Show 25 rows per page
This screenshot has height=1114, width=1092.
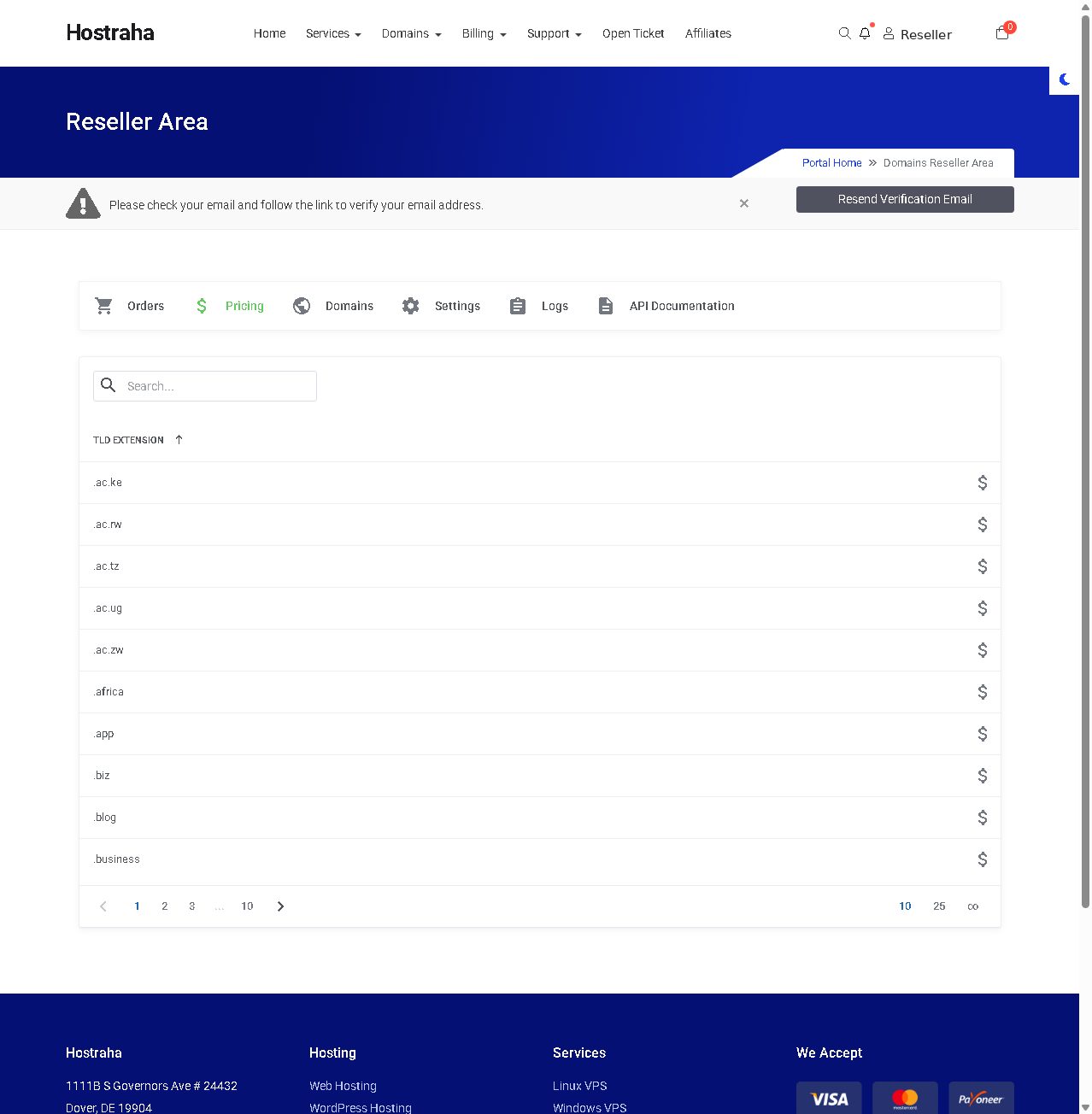(939, 906)
